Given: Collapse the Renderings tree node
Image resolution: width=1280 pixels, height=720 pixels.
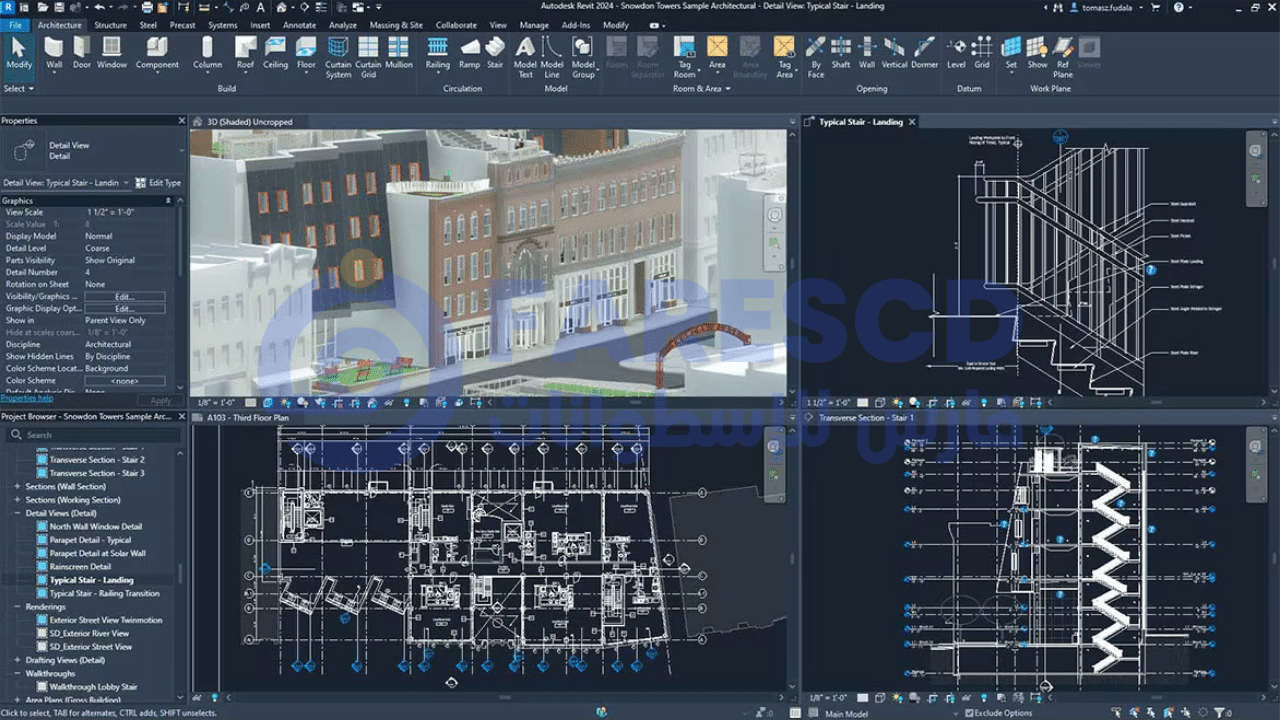Looking at the screenshot, I should (17, 607).
